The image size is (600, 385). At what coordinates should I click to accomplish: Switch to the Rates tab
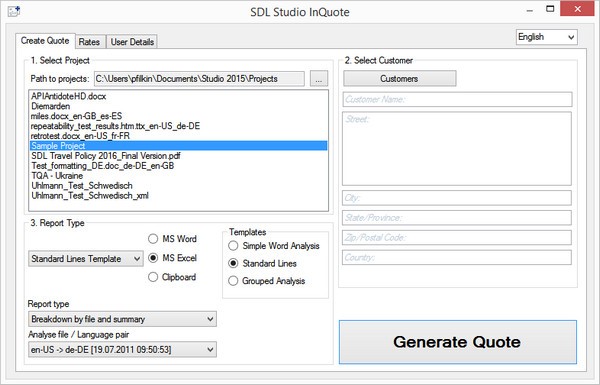(90, 42)
